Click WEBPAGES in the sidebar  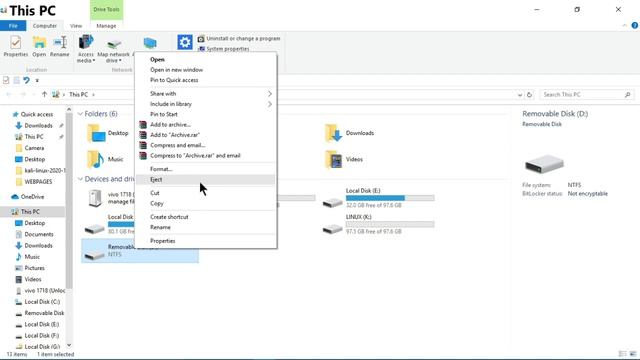pos(38,182)
